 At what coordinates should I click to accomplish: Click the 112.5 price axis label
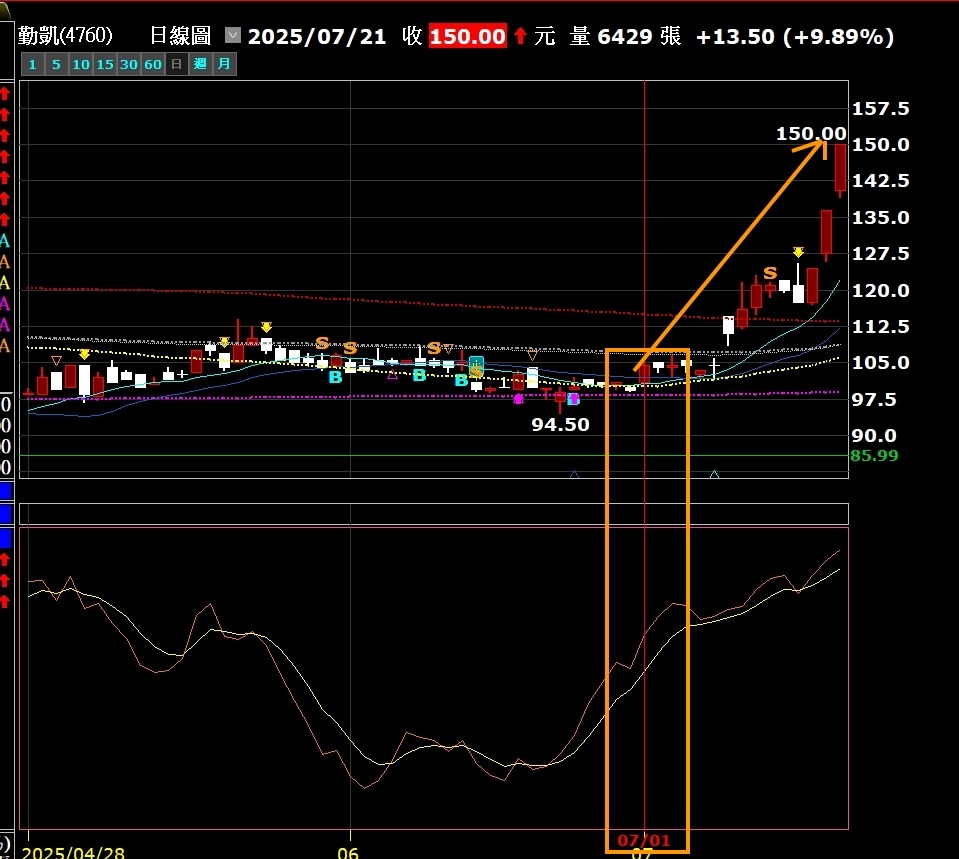880,326
